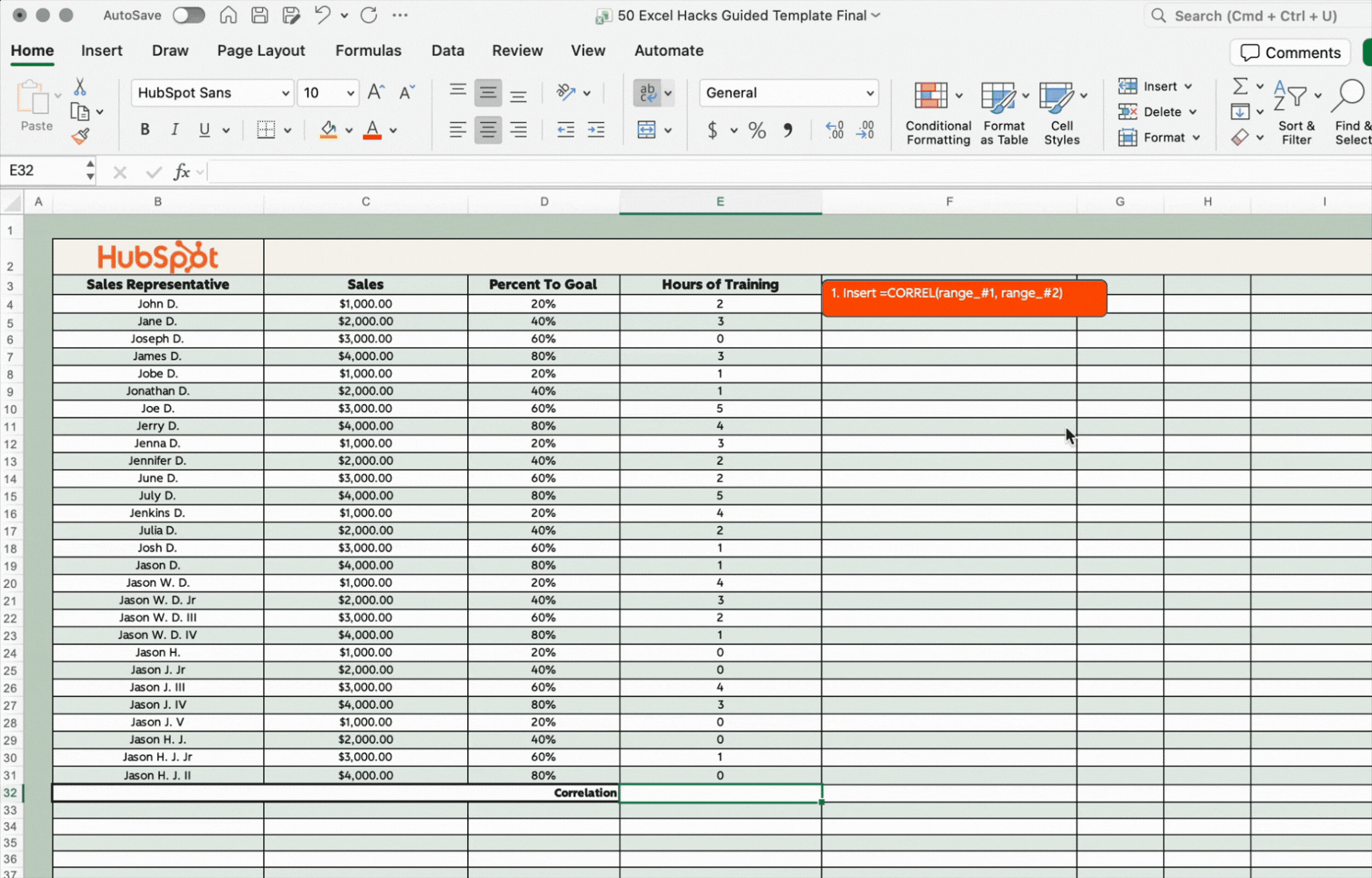Click the Sort & Filter button

click(x=1296, y=113)
